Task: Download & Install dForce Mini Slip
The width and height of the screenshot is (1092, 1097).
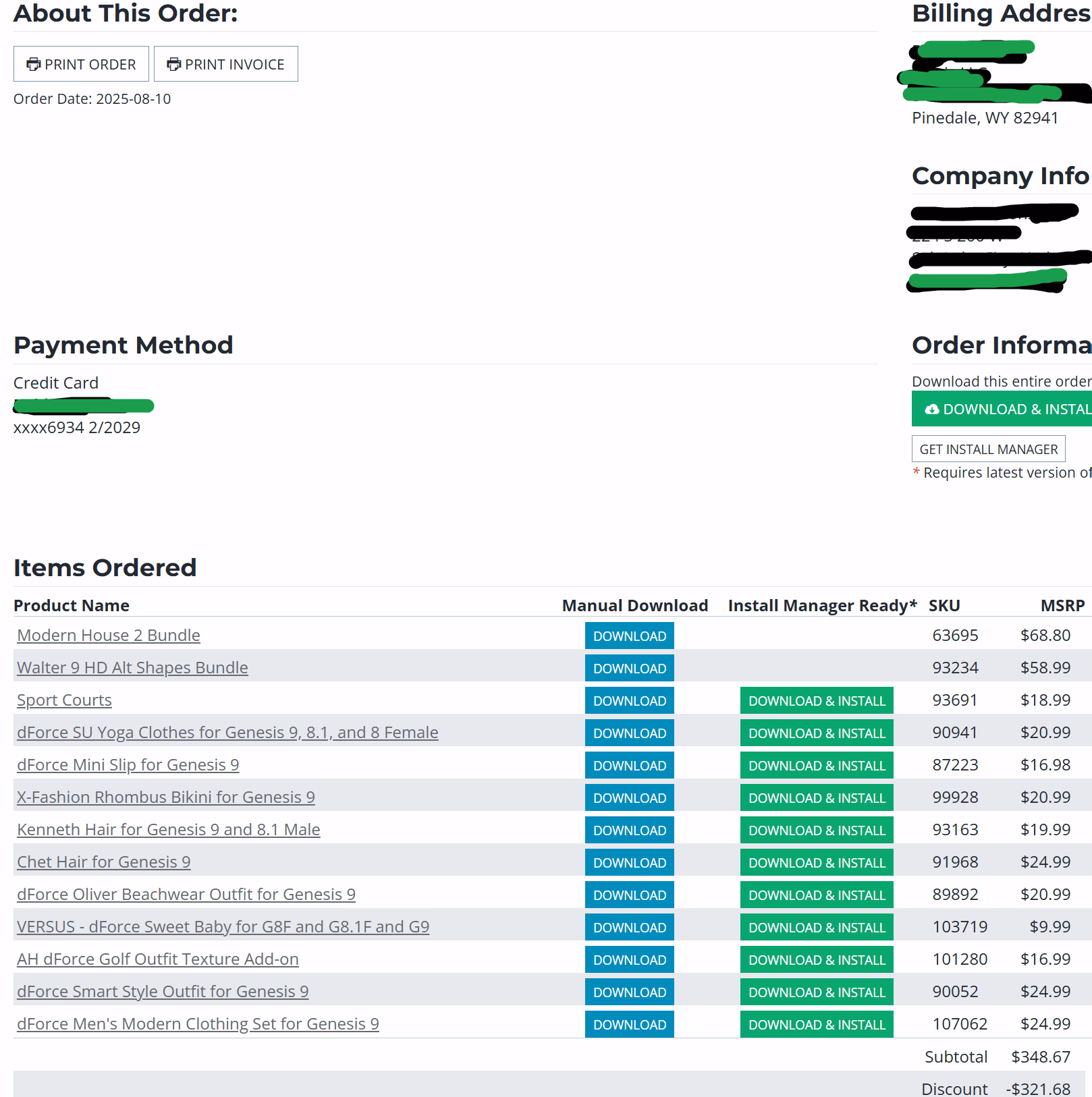Action: [x=817, y=765]
